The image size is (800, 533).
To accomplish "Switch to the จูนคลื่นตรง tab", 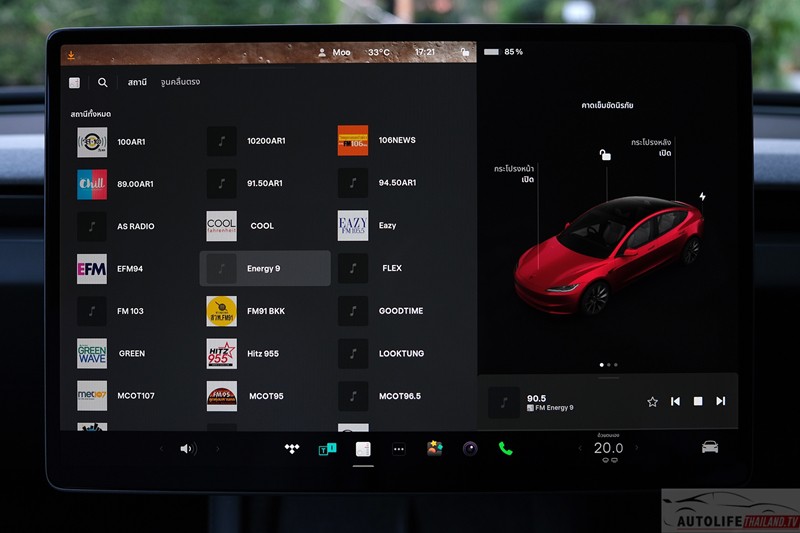I will pos(180,82).
